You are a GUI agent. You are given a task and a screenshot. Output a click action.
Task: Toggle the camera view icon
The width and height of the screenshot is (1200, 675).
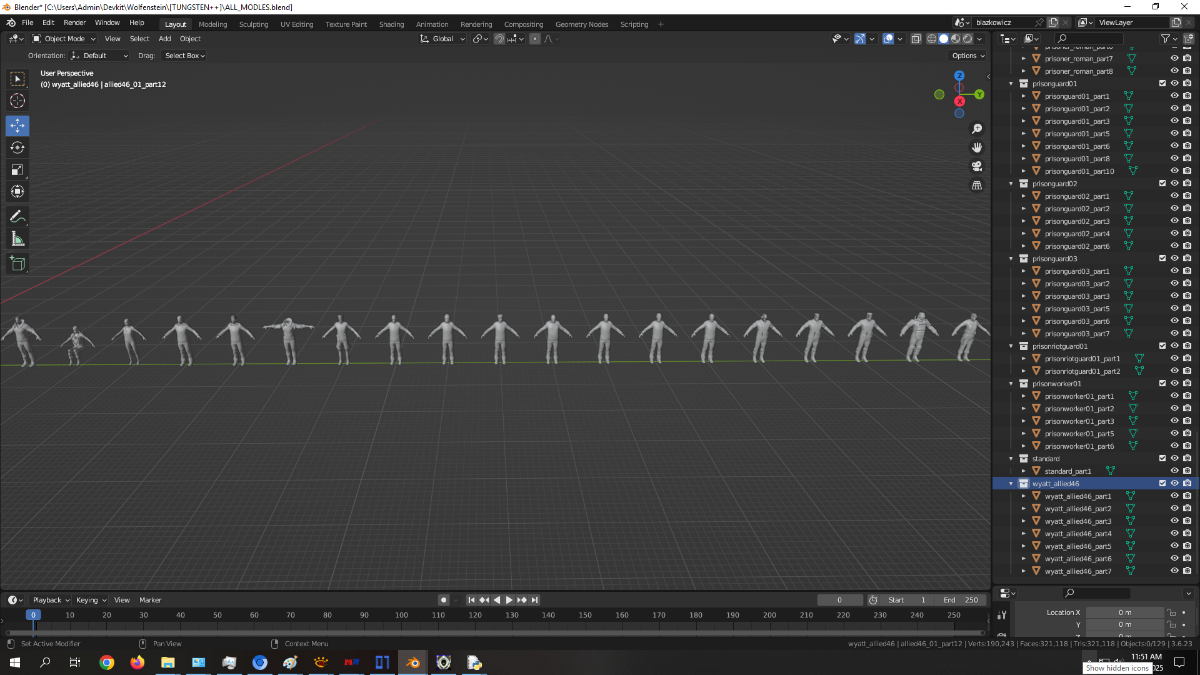[x=977, y=166]
